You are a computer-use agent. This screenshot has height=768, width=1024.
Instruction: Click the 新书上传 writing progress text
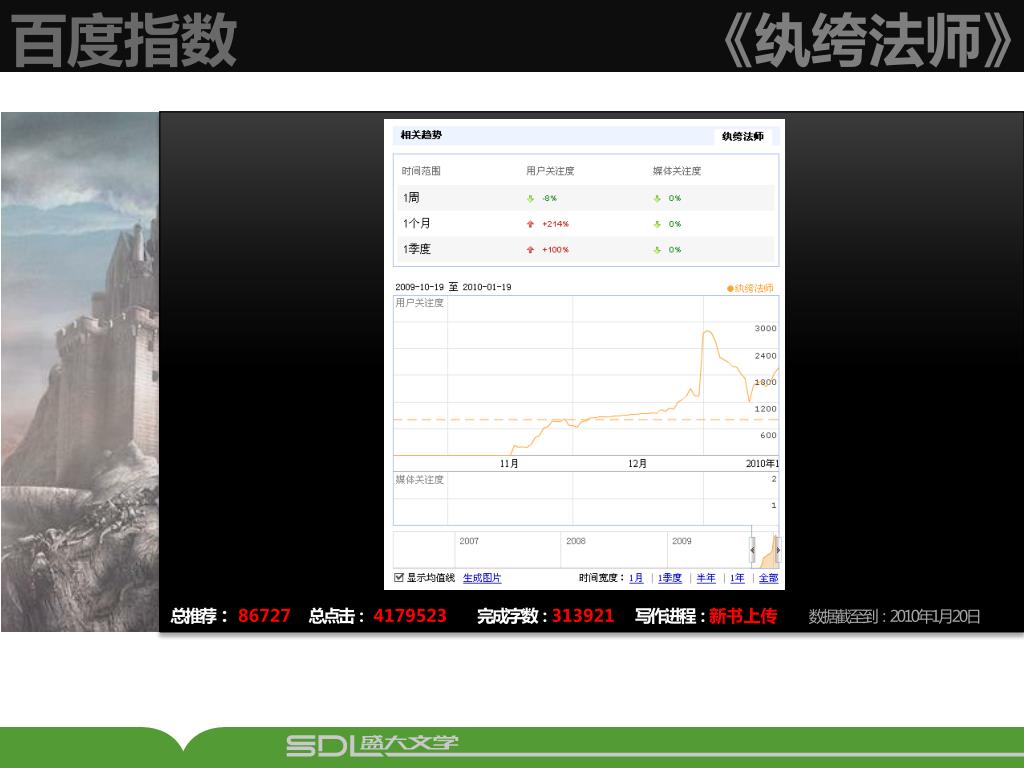coord(743,616)
